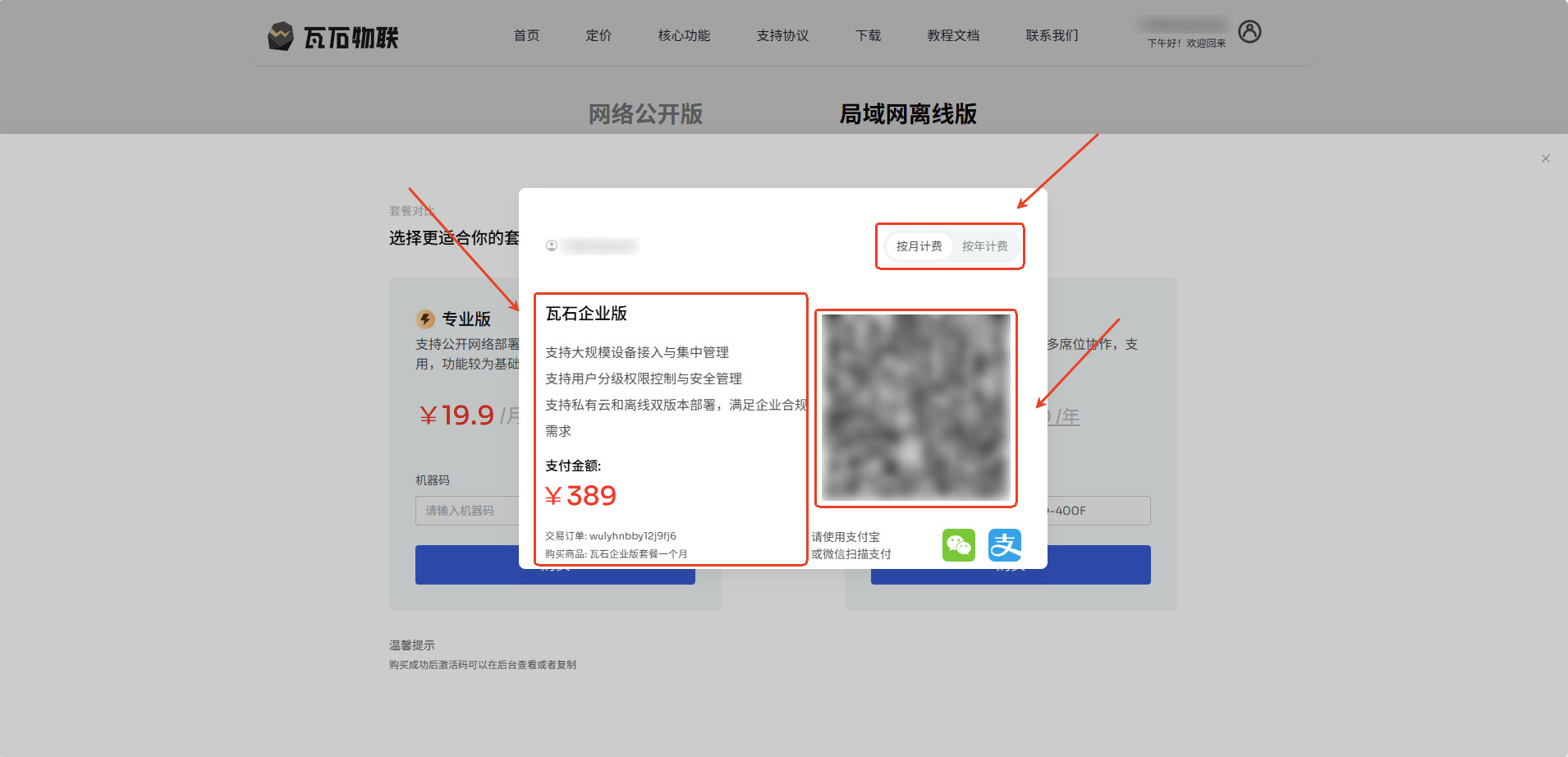Open 核心功能 navigation item
Image resolution: width=1568 pixels, height=757 pixels.
click(684, 35)
